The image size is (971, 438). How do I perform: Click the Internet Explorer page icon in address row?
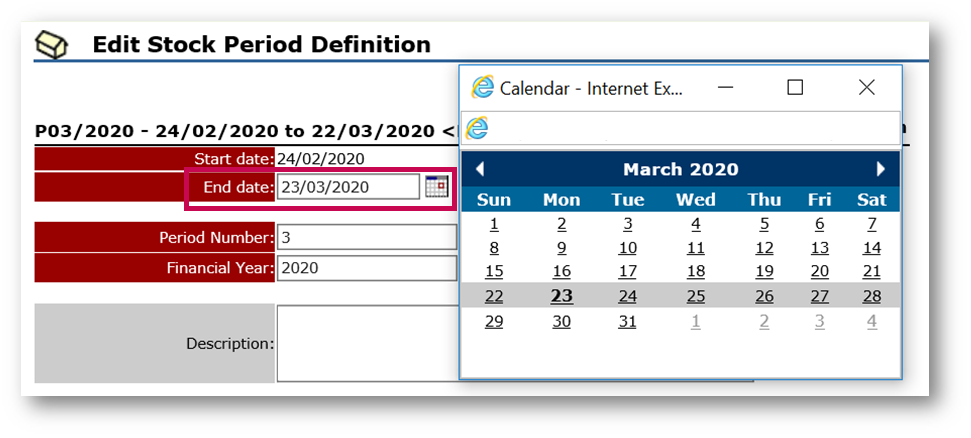478,127
